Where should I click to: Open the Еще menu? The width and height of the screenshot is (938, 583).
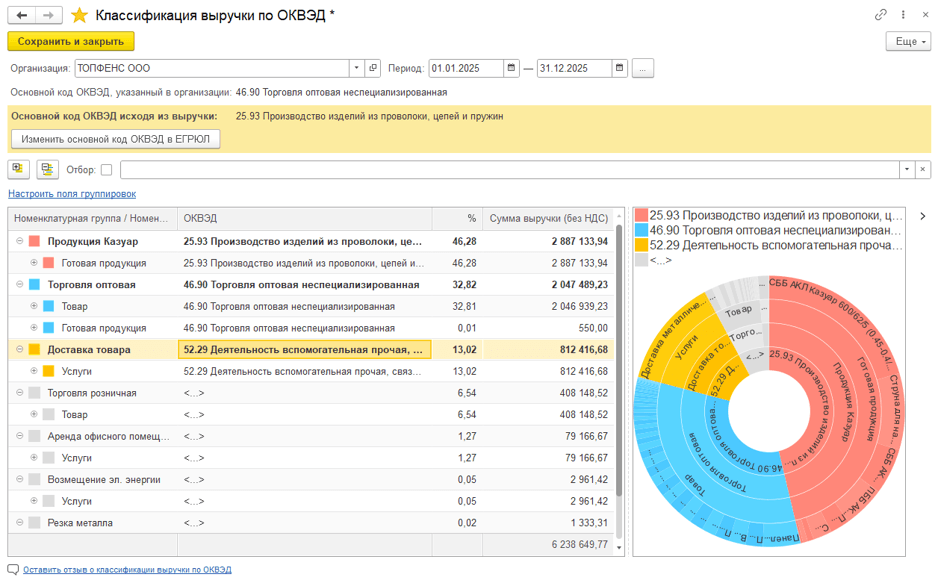907,42
